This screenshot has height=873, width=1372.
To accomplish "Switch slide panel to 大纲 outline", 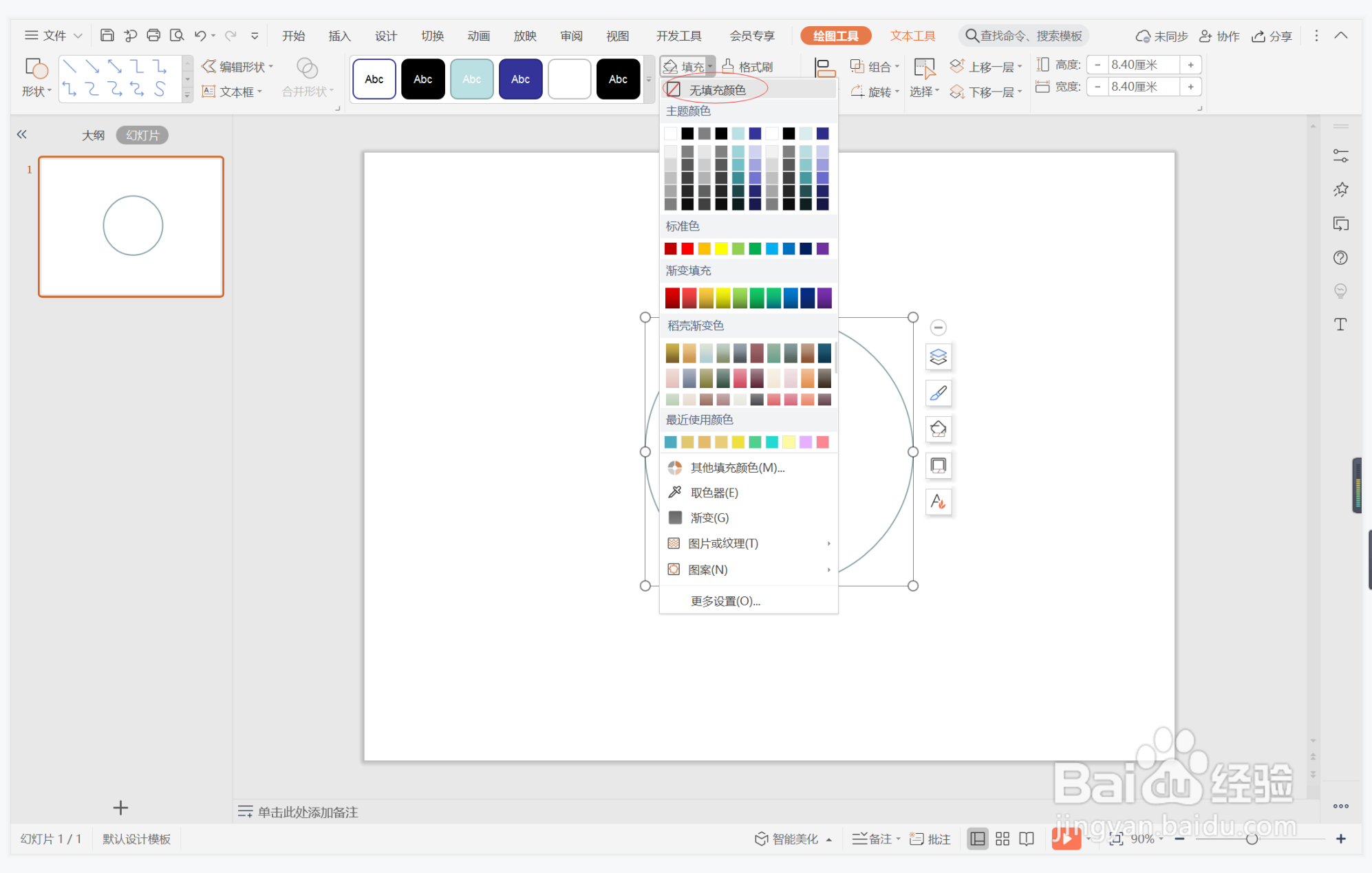I will coord(94,136).
